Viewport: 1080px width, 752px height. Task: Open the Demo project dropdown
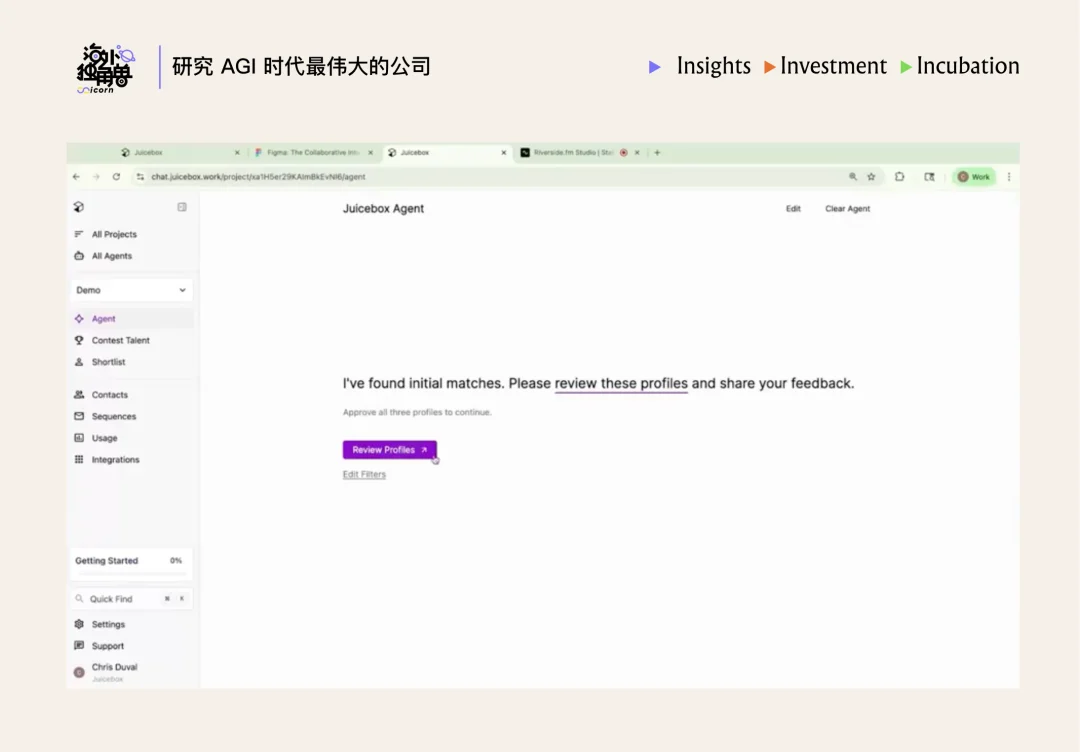(130, 289)
